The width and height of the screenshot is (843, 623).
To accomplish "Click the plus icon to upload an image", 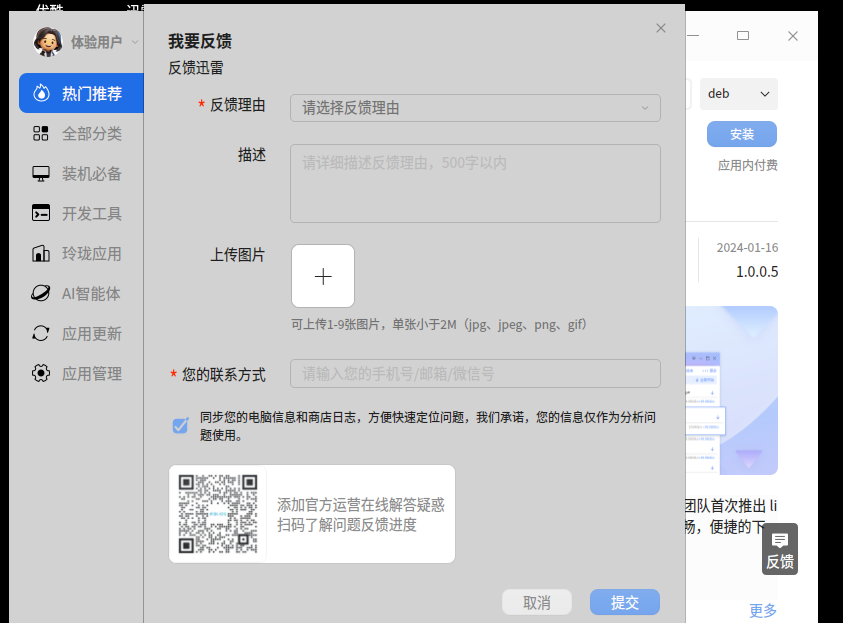I will tap(323, 276).
